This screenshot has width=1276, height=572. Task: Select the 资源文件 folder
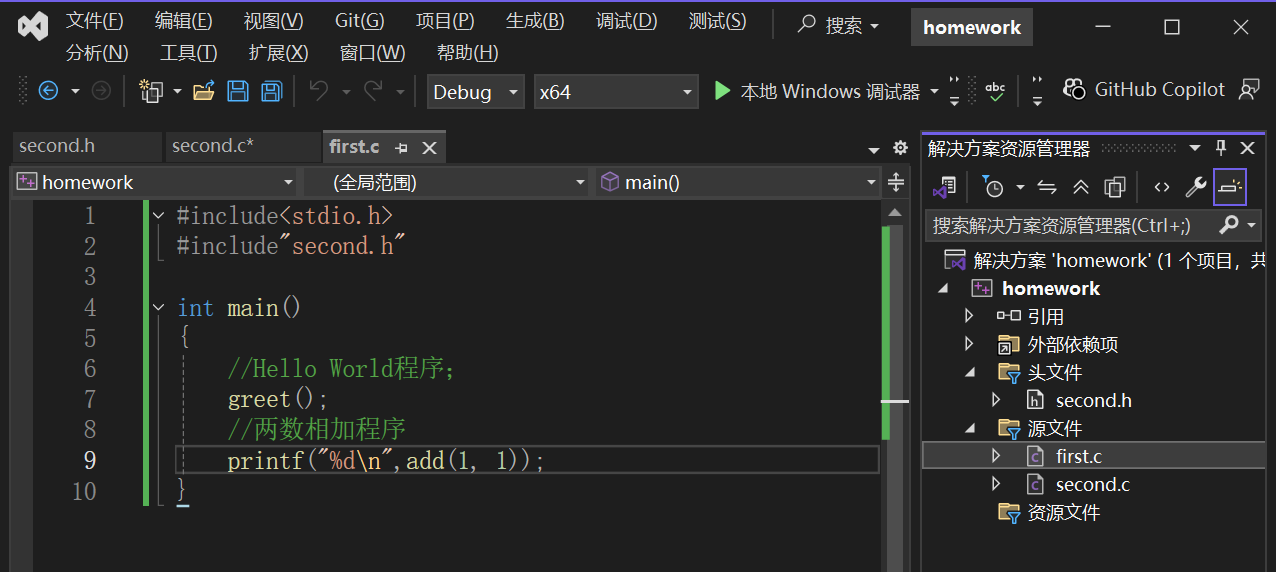(x=1063, y=512)
